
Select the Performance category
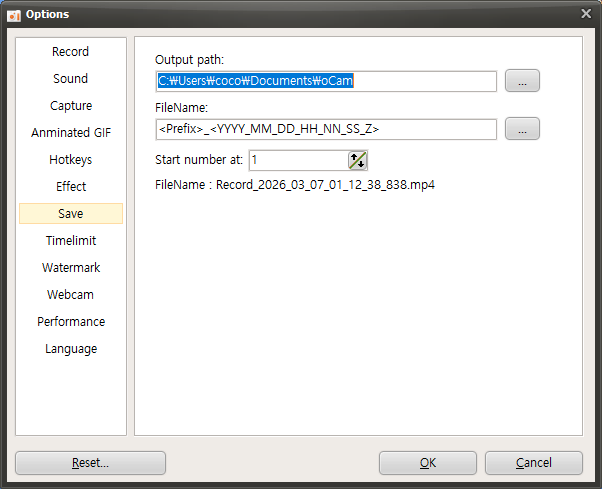(71, 322)
